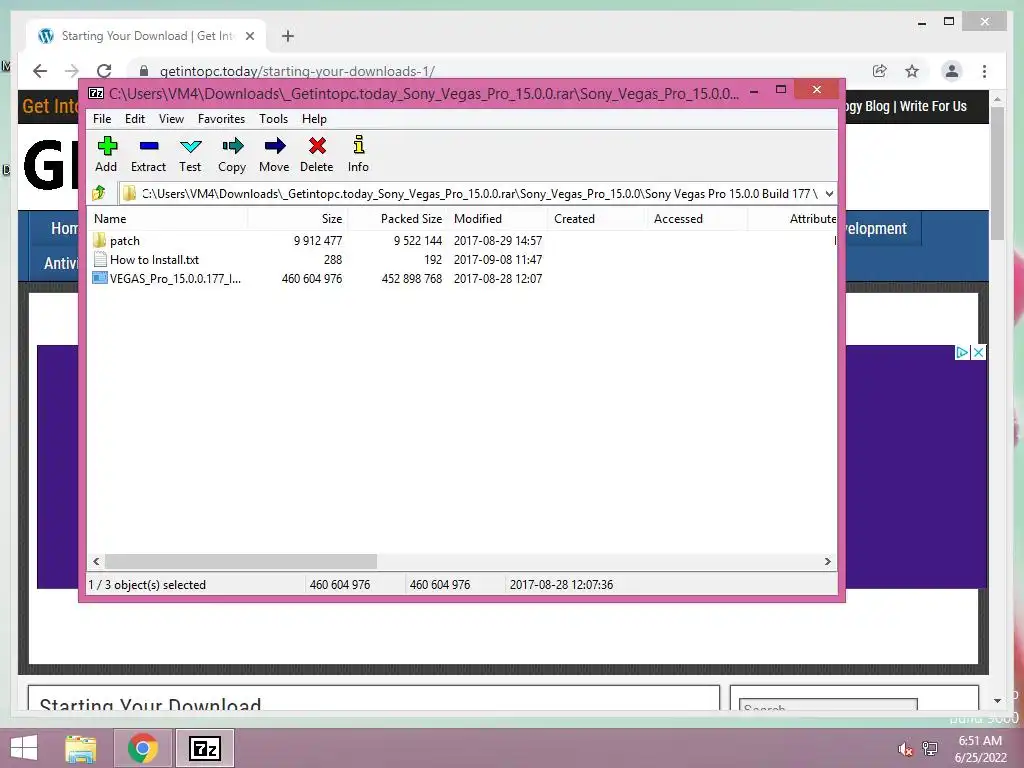Viewport: 1024px width, 768px height.
Task: Select the patch folder name
Action: (125, 240)
